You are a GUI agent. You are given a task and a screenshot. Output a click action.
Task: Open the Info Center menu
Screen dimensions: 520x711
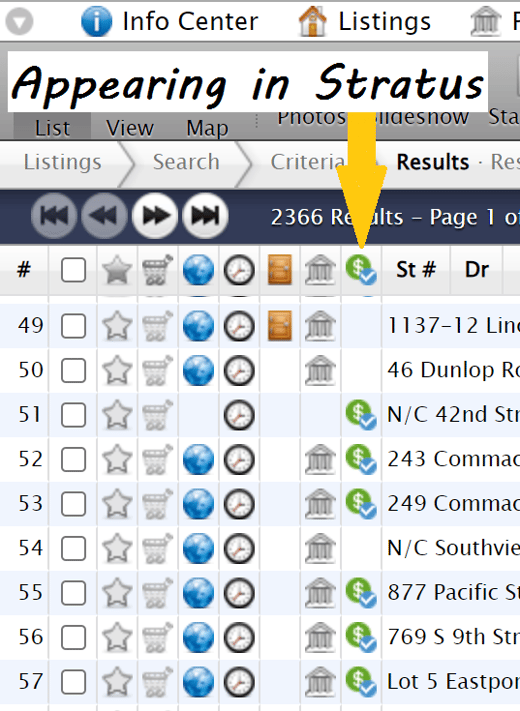tap(170, 21)
